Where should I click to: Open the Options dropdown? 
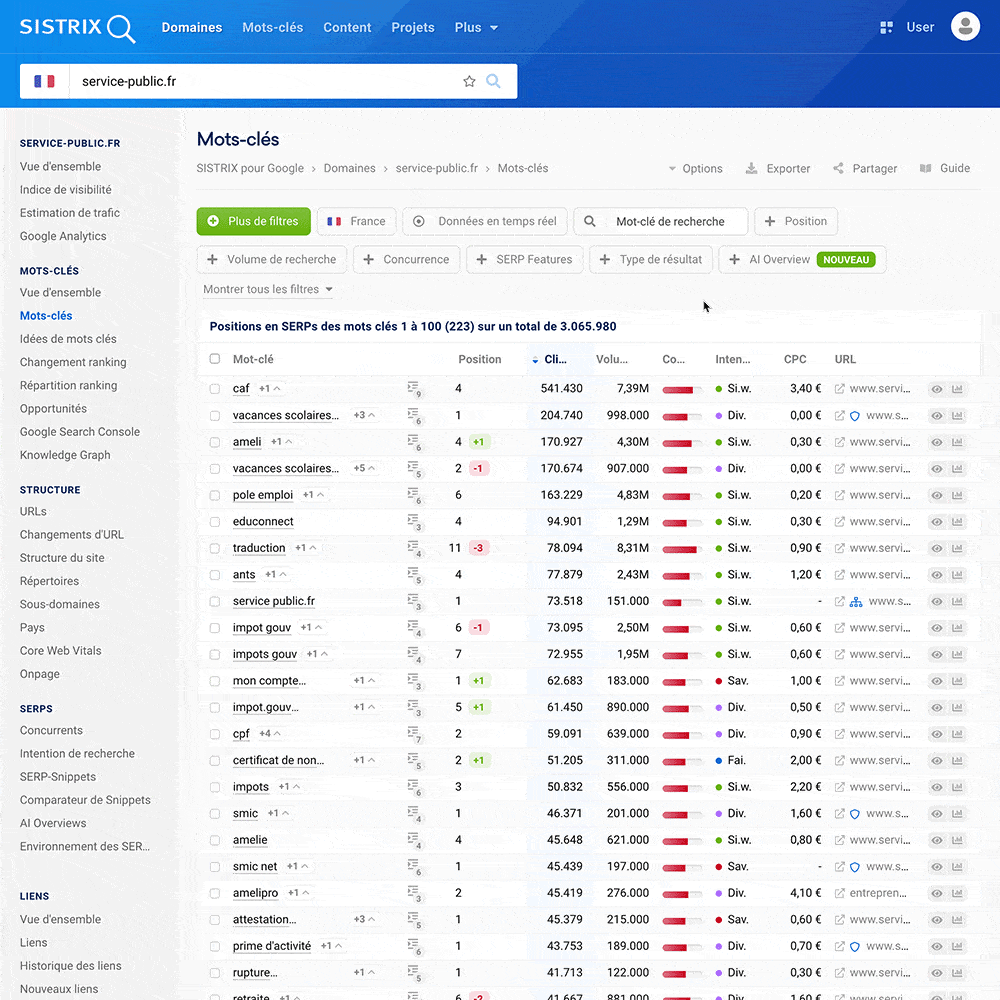click(x=695, y=169)
